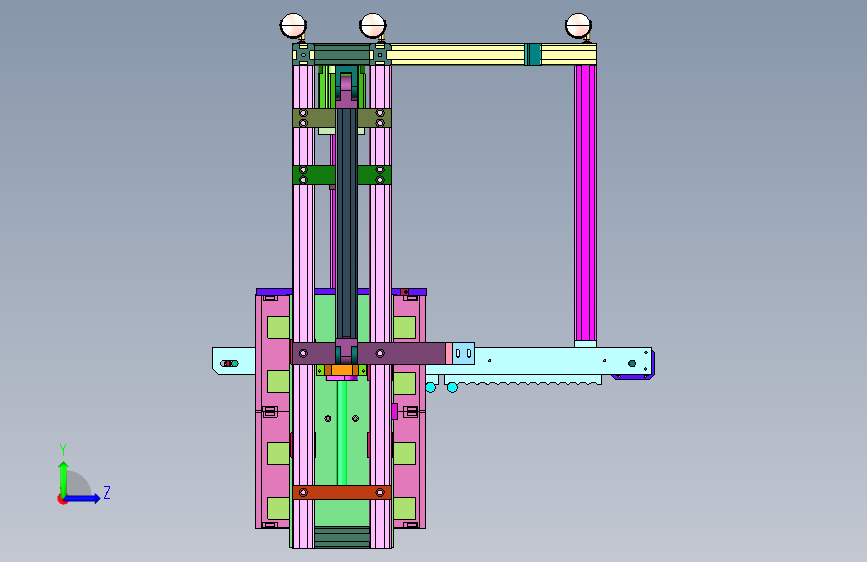
Task: Click the red origin ball of the triad
Action: tap(61, 499)
